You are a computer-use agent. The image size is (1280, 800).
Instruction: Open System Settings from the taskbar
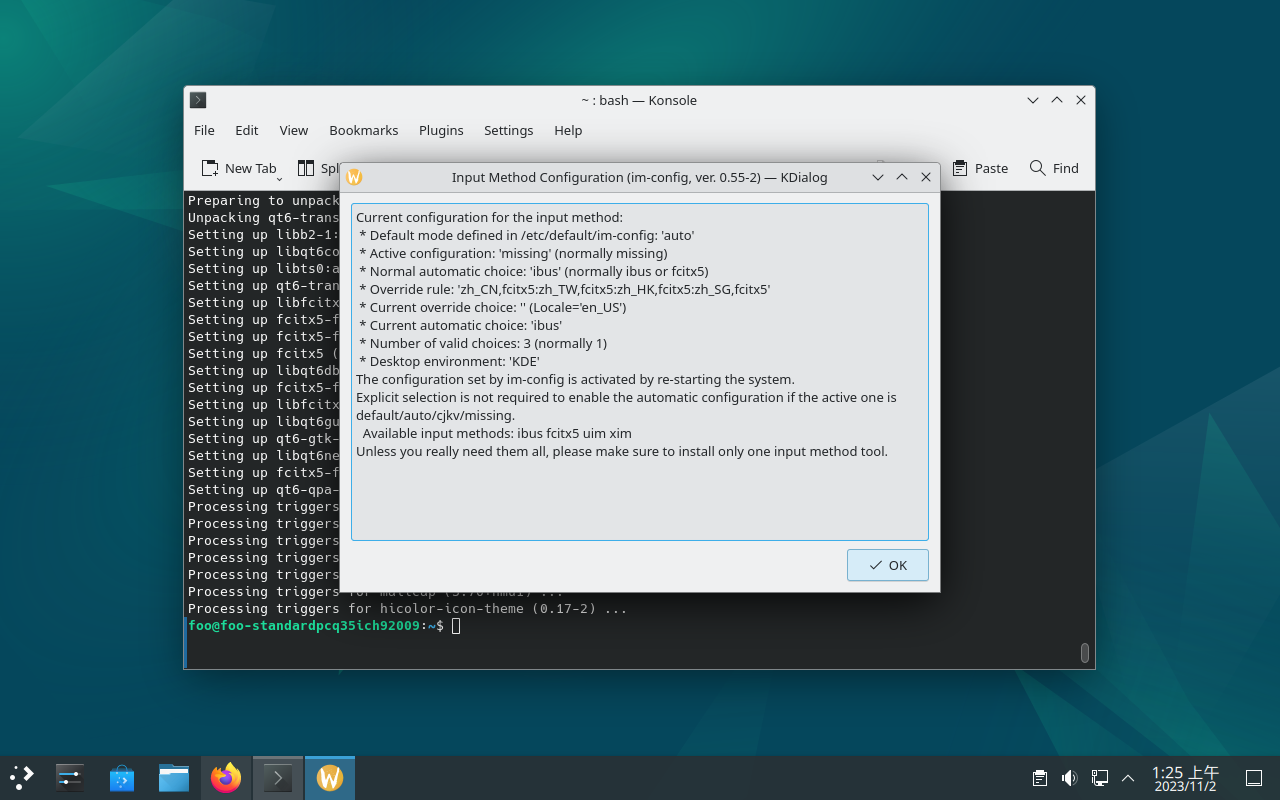pyautogui.click(x=70, y=777)
